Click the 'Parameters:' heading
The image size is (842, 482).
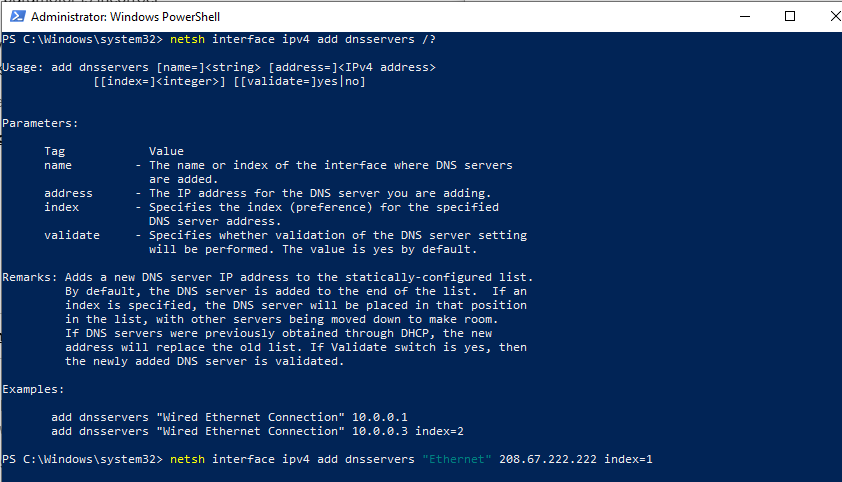tap(40, 123)
